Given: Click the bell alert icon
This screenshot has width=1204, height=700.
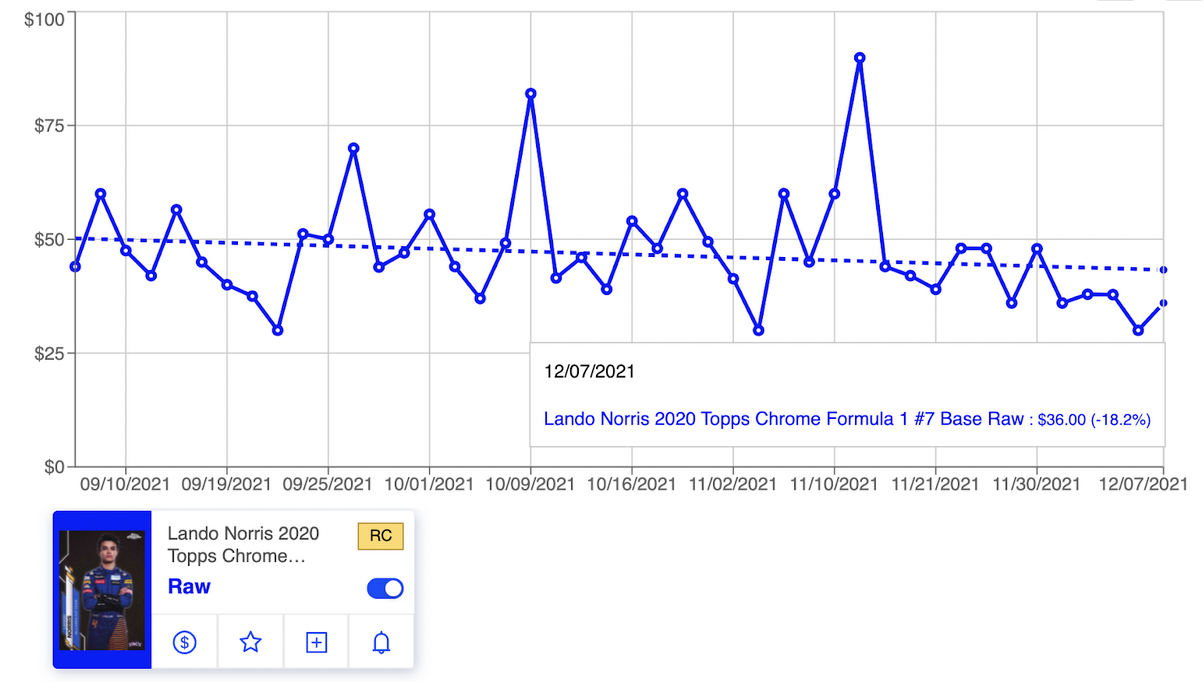Looking at the screenshot, I should pos(381,642).
